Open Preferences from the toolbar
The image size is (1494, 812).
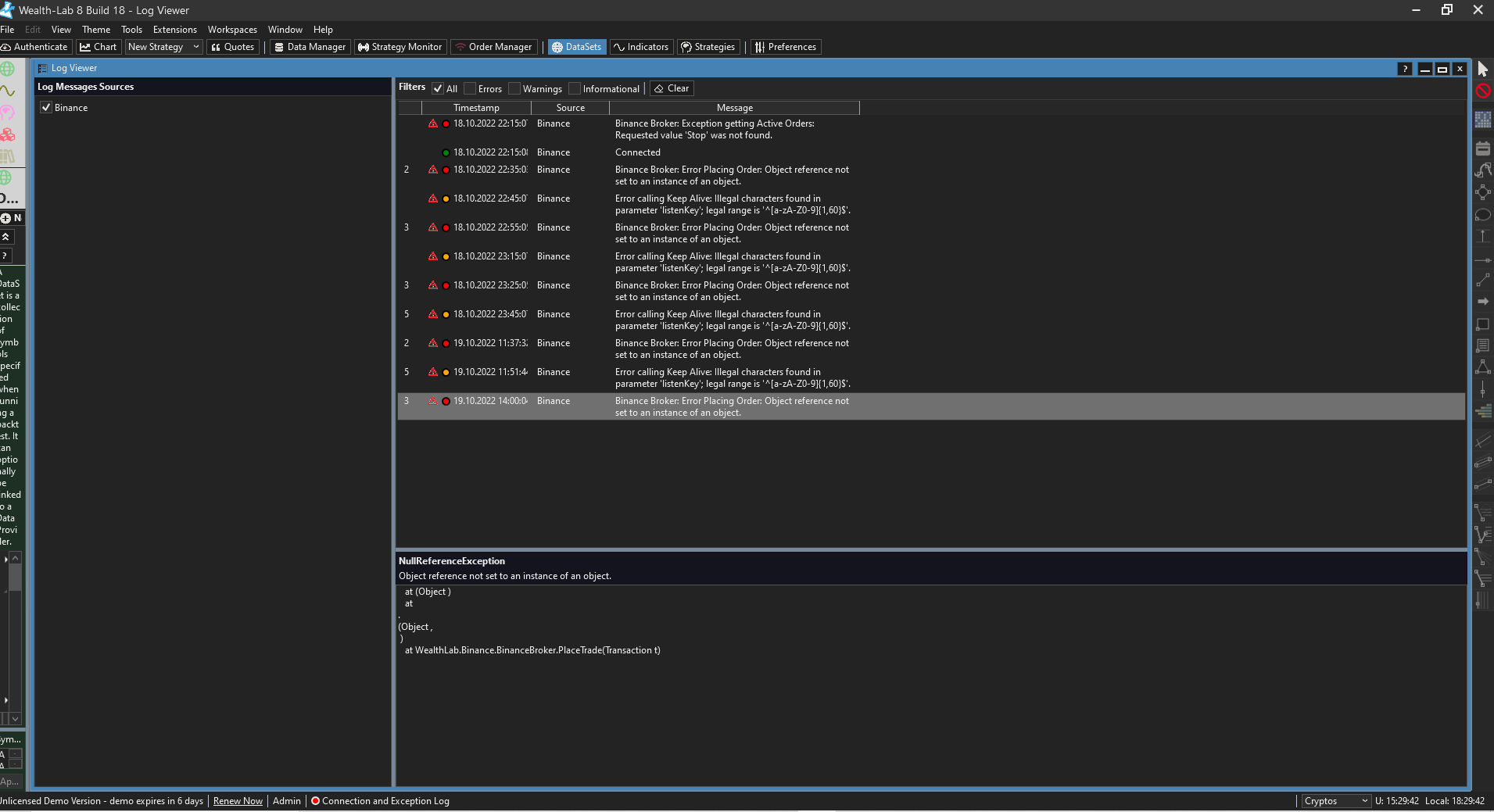(785, 47)
